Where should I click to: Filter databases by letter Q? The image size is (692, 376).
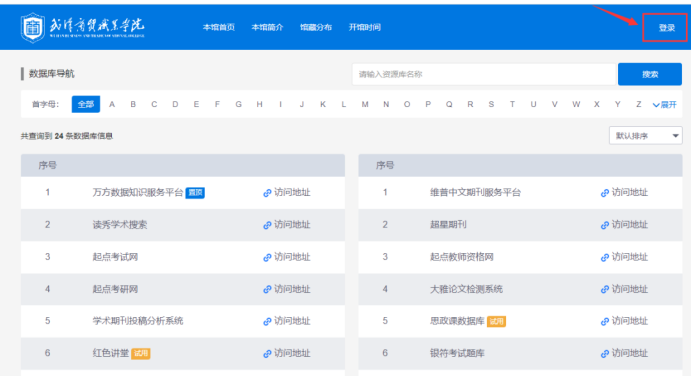pos(449,104)
